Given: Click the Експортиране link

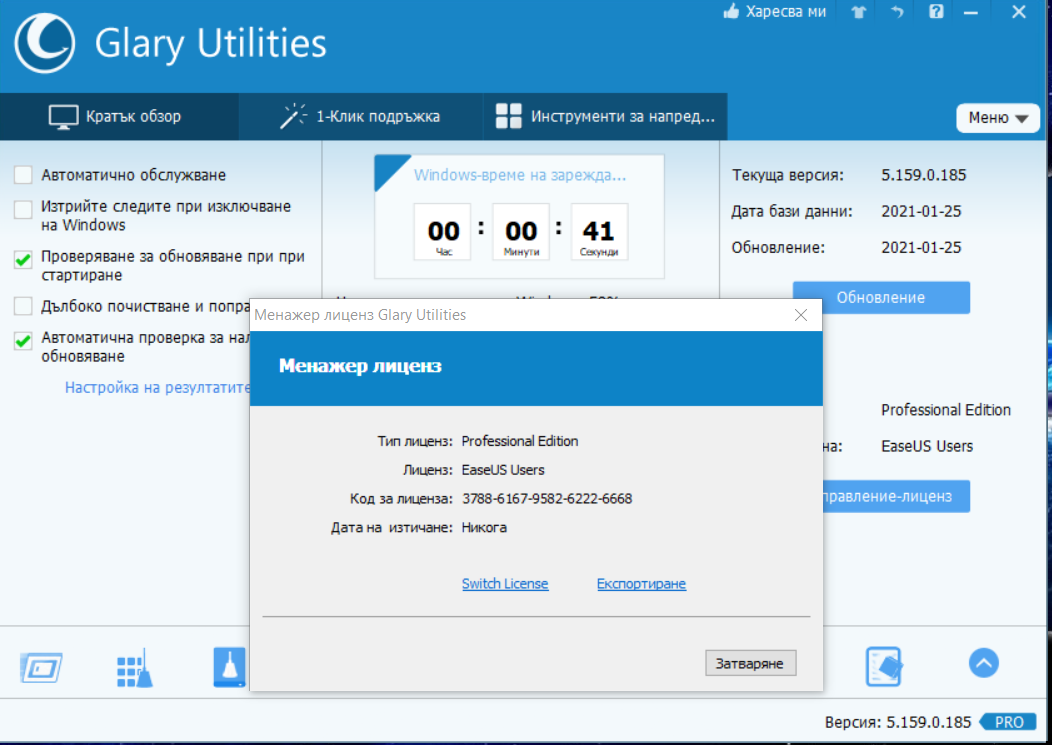Looking at the screenshot, I should coord(641,584).
